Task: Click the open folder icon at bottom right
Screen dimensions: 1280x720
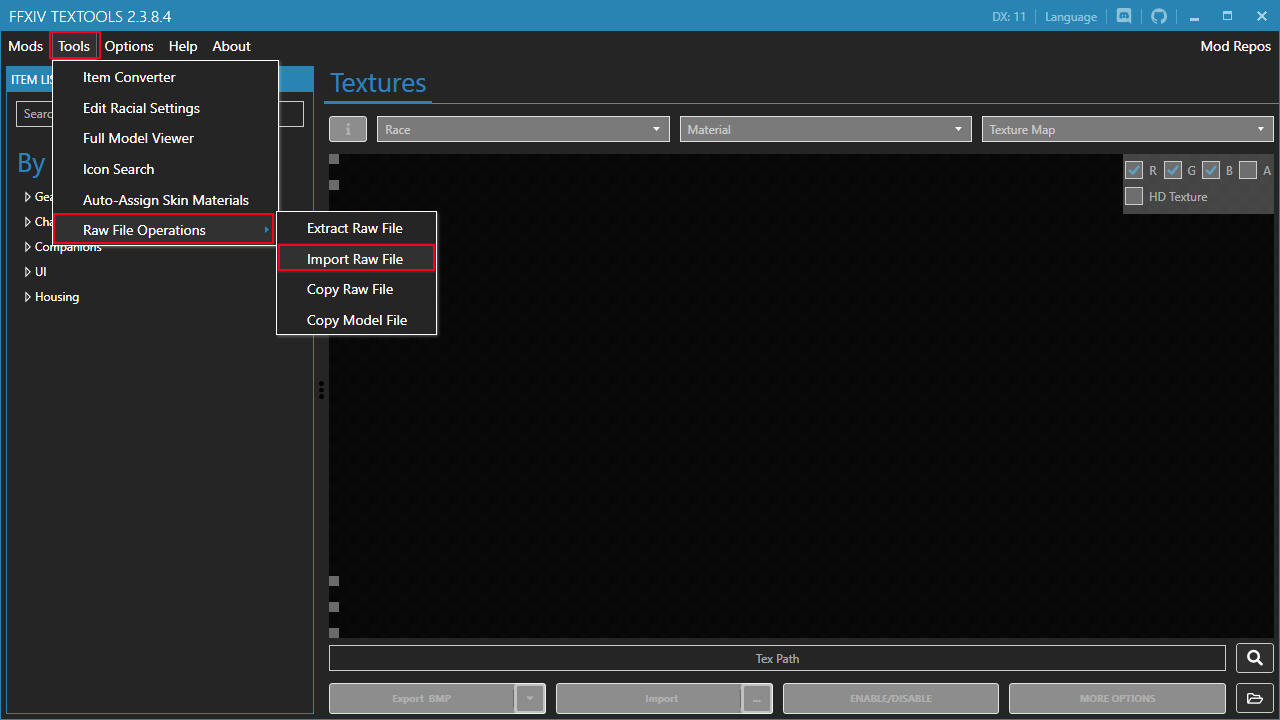Action: click(x=1253, y=698)
